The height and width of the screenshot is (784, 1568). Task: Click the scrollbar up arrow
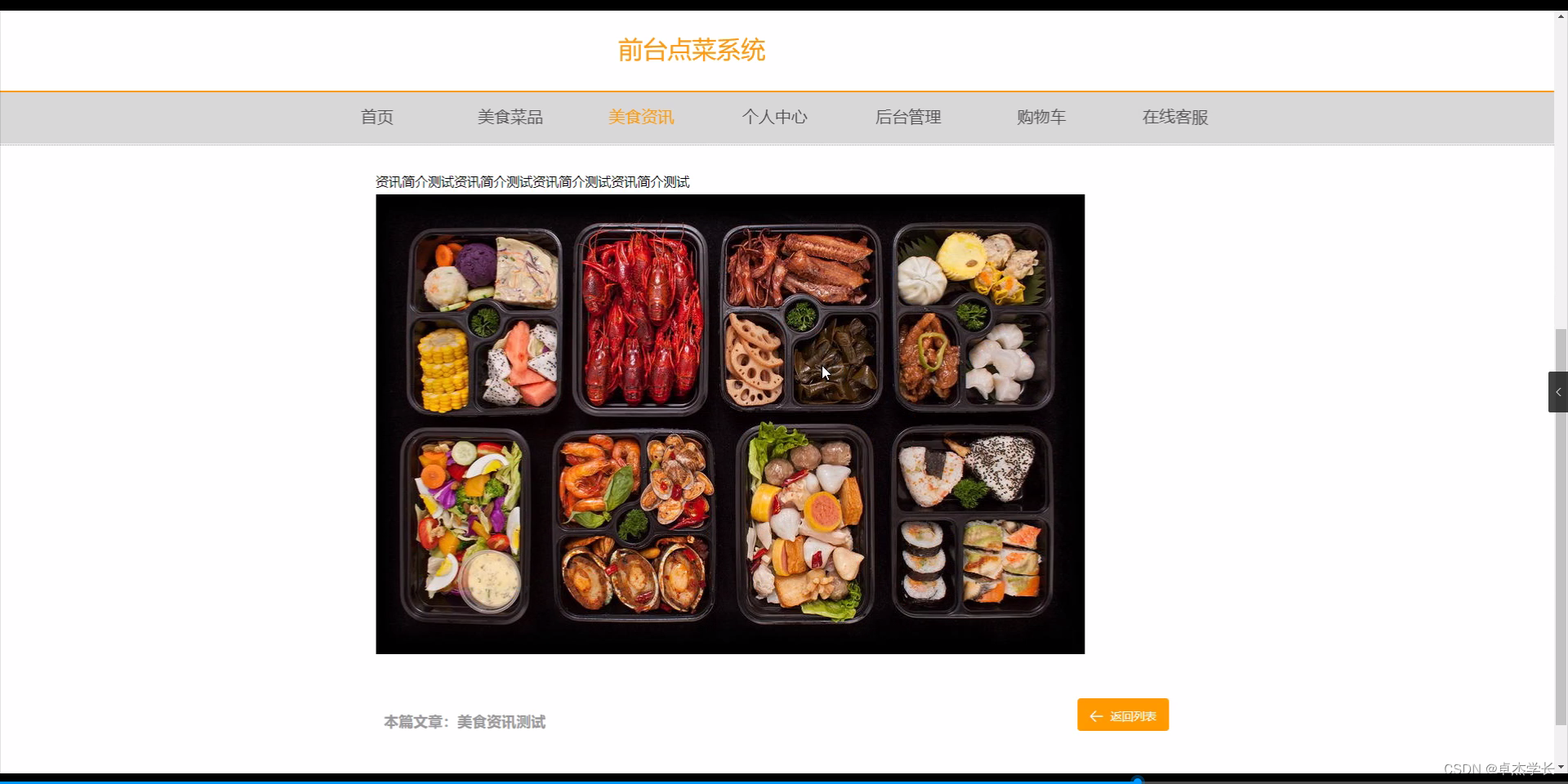pyautogui.click(x=1561, y=16)
